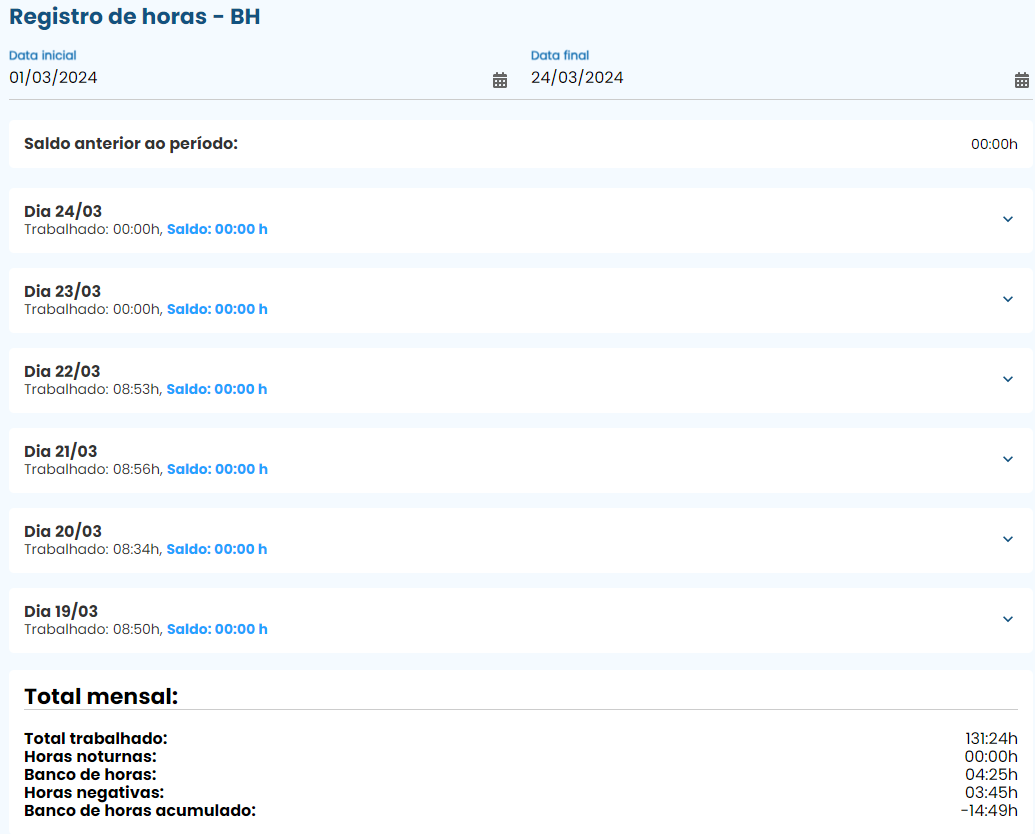
Task: Expand the Dia 23/03 chevron arrow
Action: 1007,299
